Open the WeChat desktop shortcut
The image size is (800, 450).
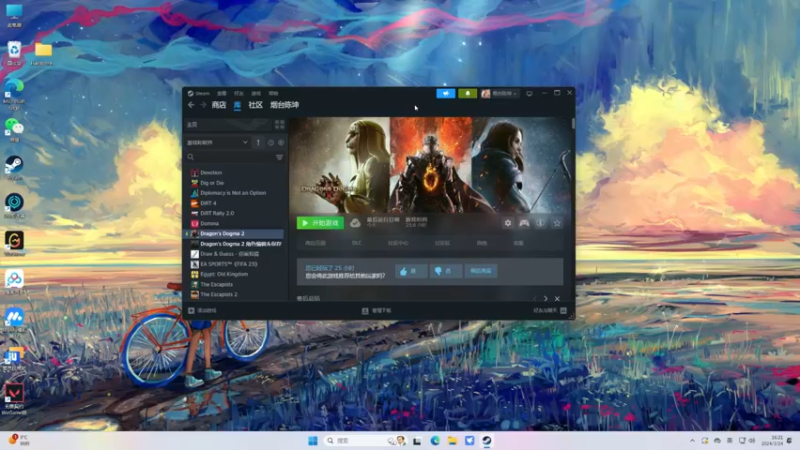[14, 130]
